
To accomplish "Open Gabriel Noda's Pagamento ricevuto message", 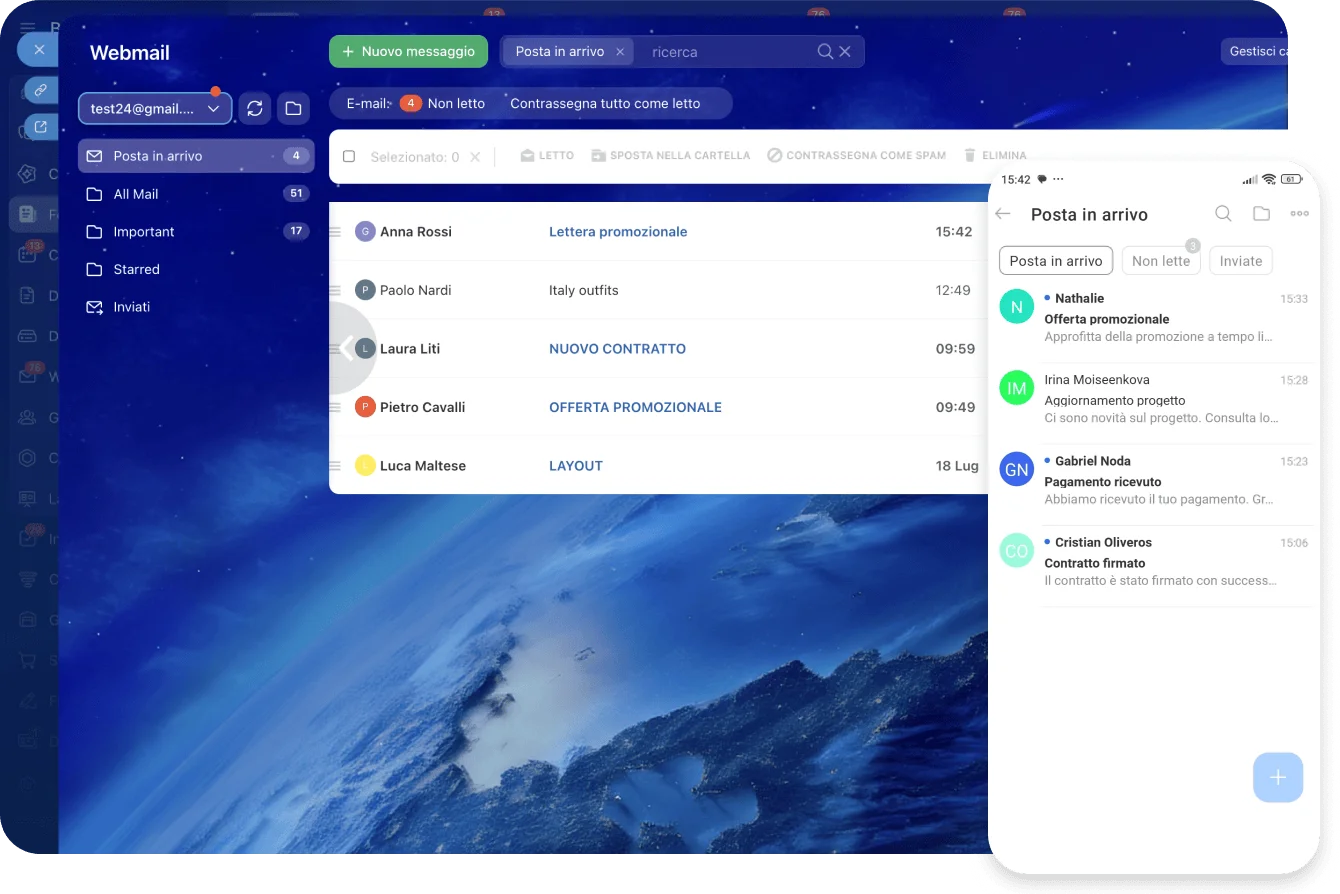I will (x=1155, y=480).
